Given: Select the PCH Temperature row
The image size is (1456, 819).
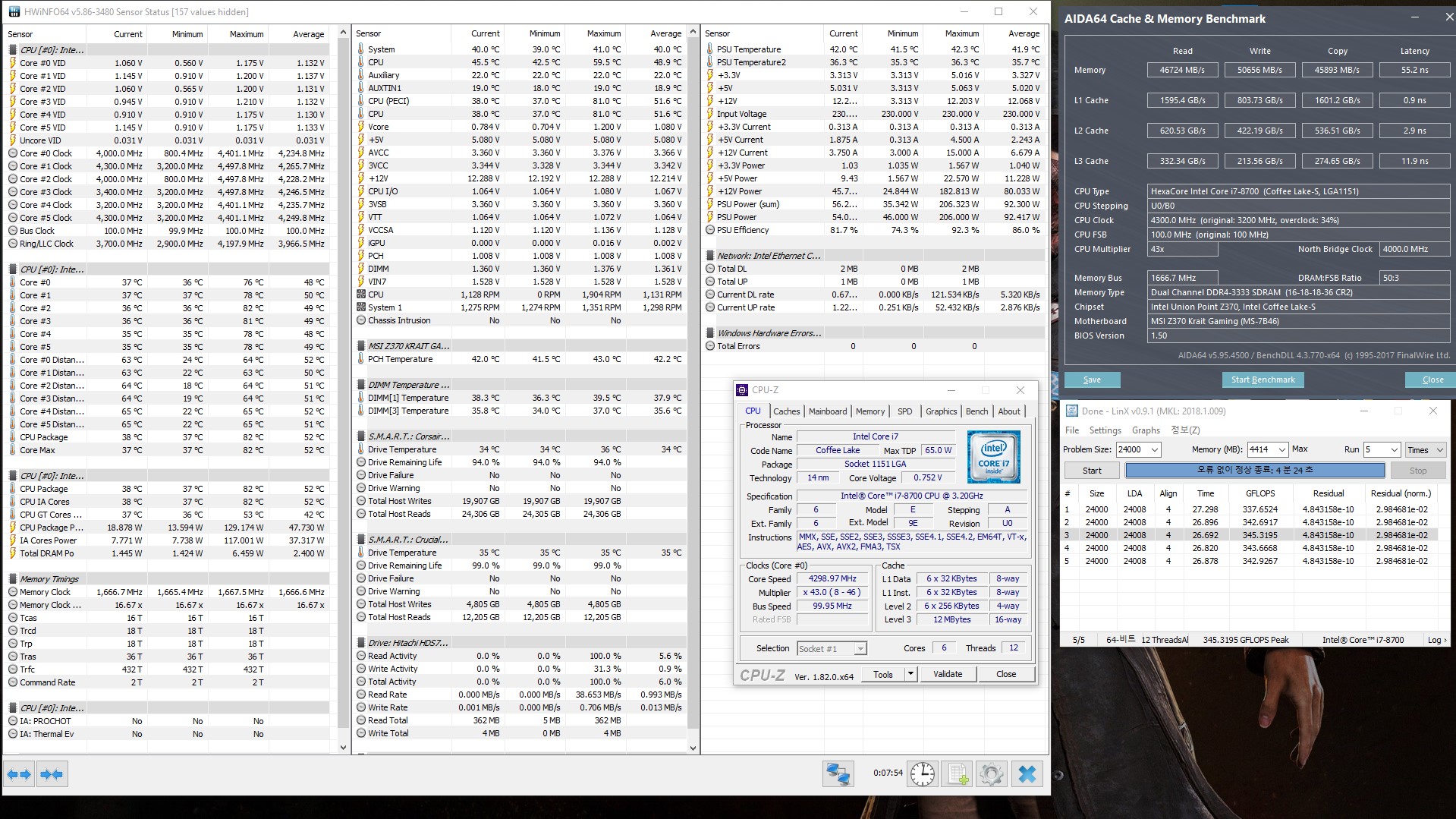Looking at the screenshot, I should (520, 359).
